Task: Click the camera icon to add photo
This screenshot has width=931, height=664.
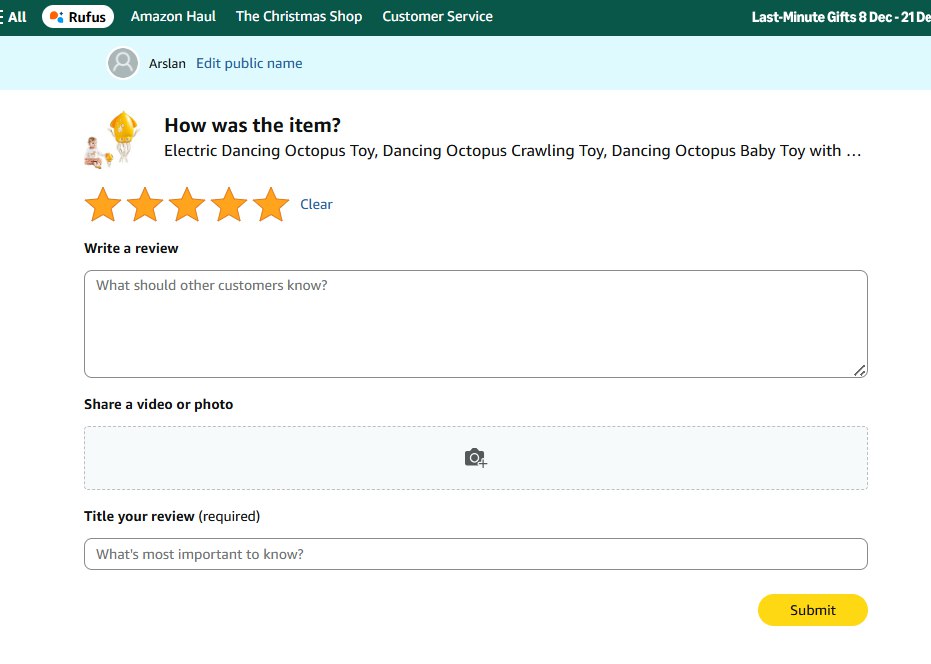Action: (475, 458)
